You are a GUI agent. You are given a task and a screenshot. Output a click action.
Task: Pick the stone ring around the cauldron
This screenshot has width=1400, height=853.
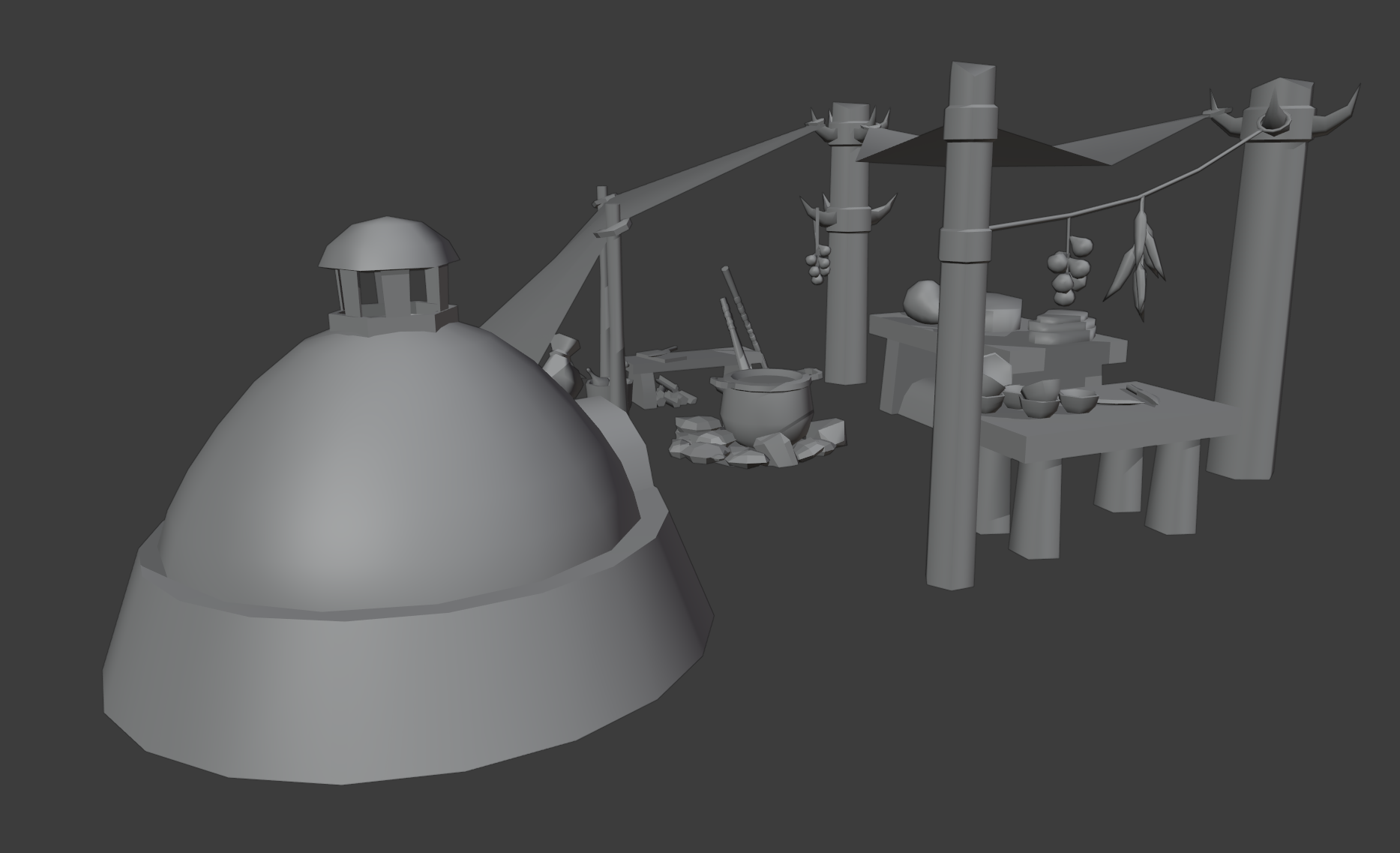pos(757,443)
